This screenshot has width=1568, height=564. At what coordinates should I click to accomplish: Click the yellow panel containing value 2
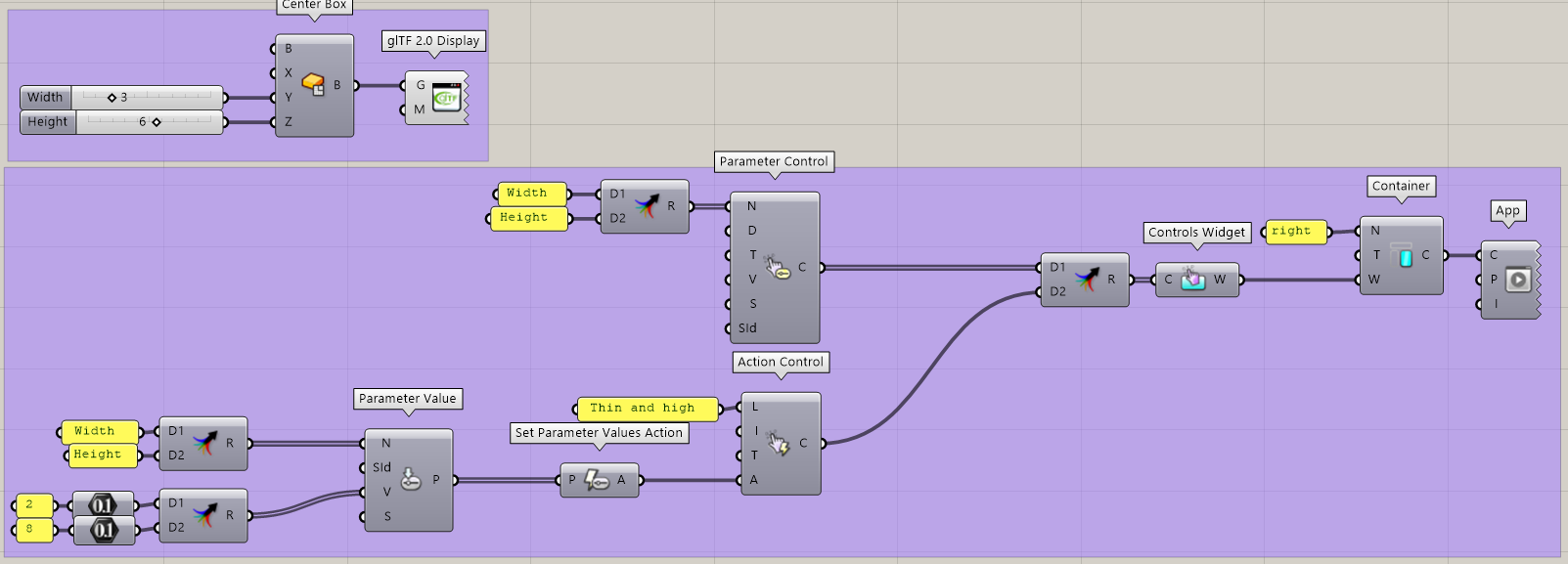click(x=31, y=504)
